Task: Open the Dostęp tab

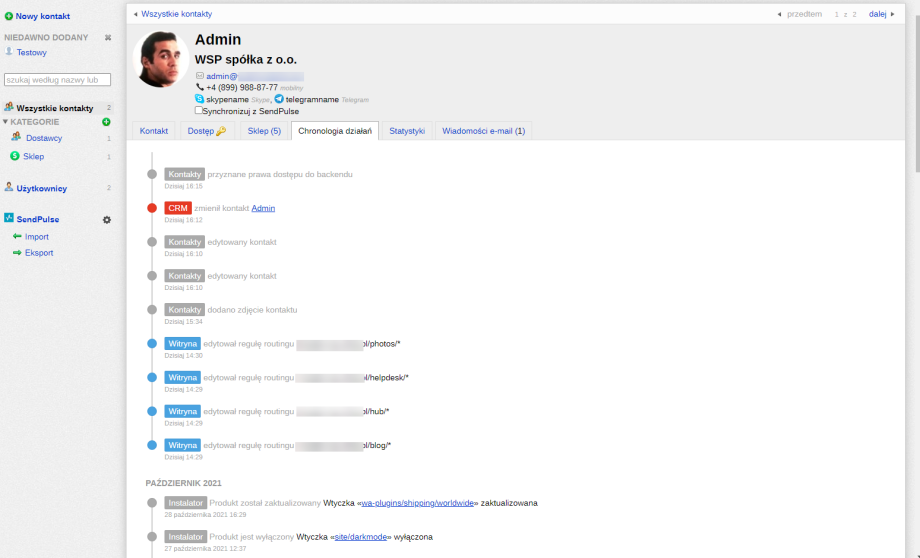Action: (207, 131)
